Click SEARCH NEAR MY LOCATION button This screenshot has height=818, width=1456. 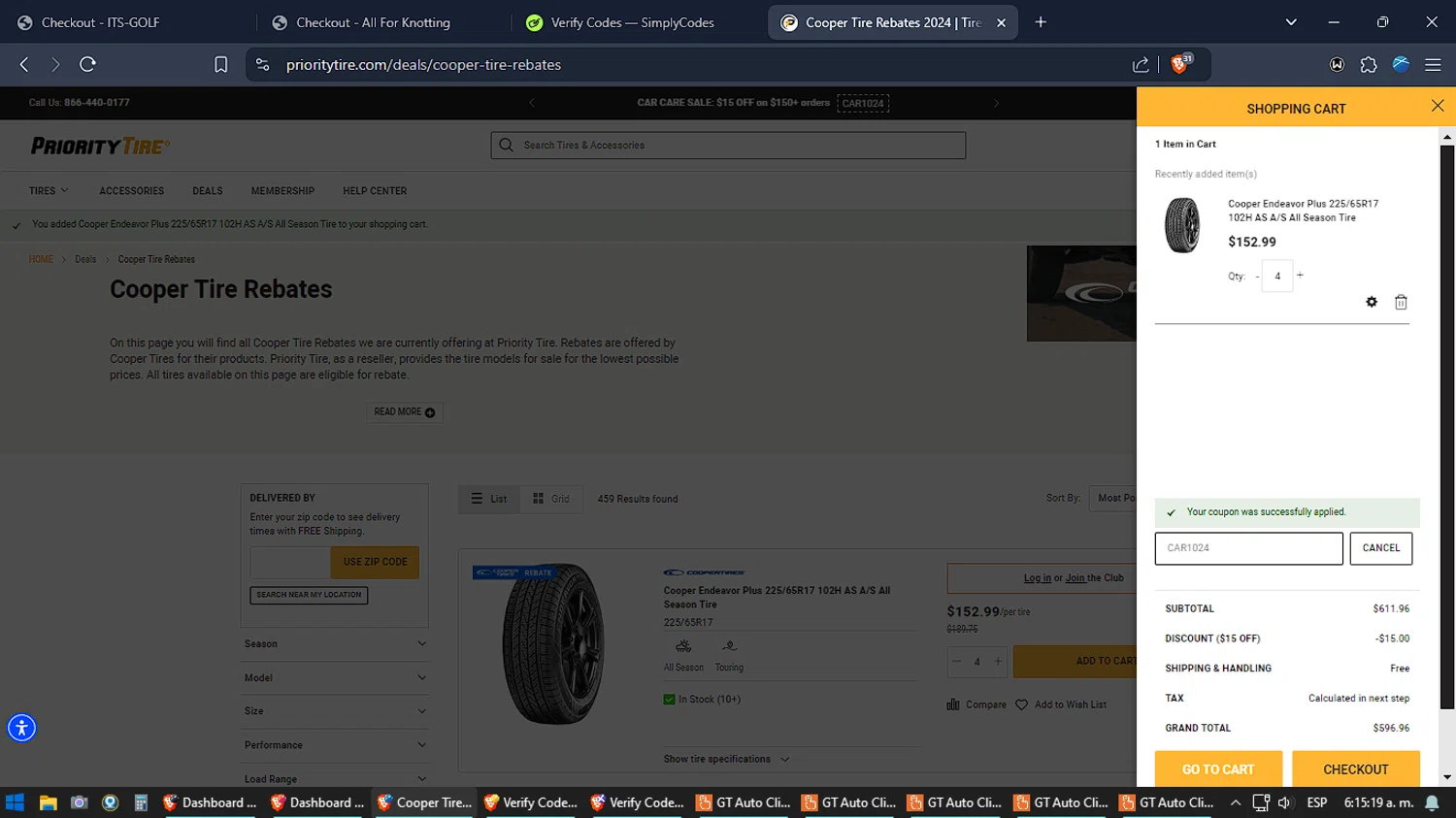click(x=309, y=595)
